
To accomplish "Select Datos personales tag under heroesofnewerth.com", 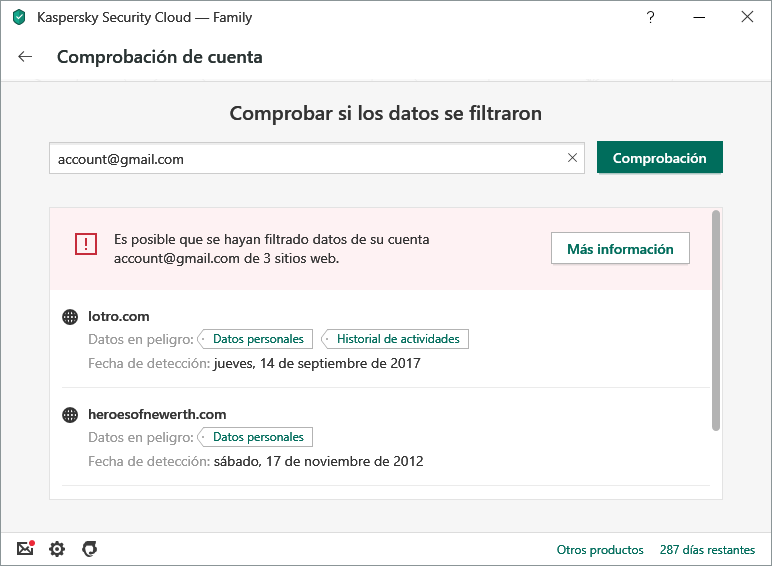I will tap(258, 437).
